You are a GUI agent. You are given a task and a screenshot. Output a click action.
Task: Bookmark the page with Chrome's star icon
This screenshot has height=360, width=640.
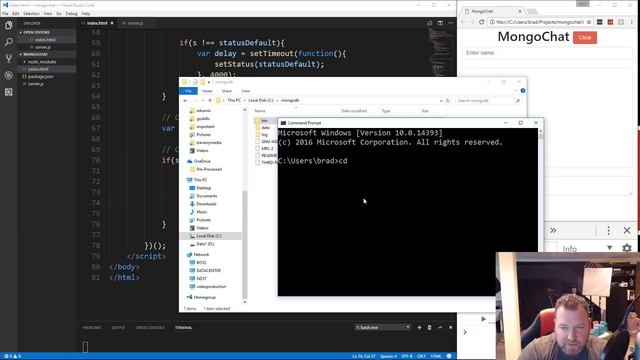point(589,22)
